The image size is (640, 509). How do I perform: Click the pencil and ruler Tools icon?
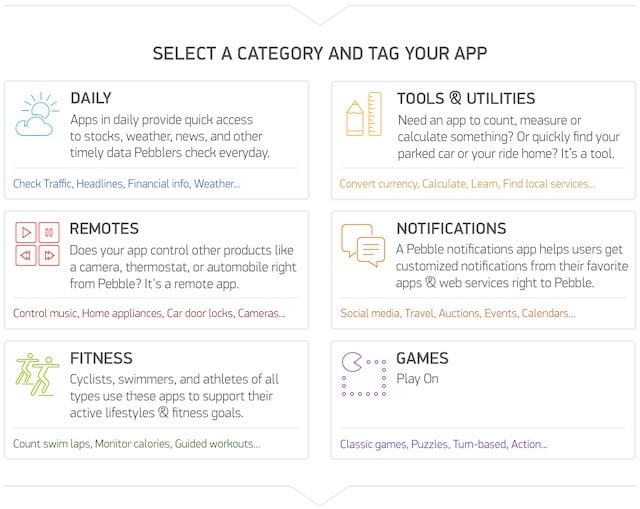[363, 115]
